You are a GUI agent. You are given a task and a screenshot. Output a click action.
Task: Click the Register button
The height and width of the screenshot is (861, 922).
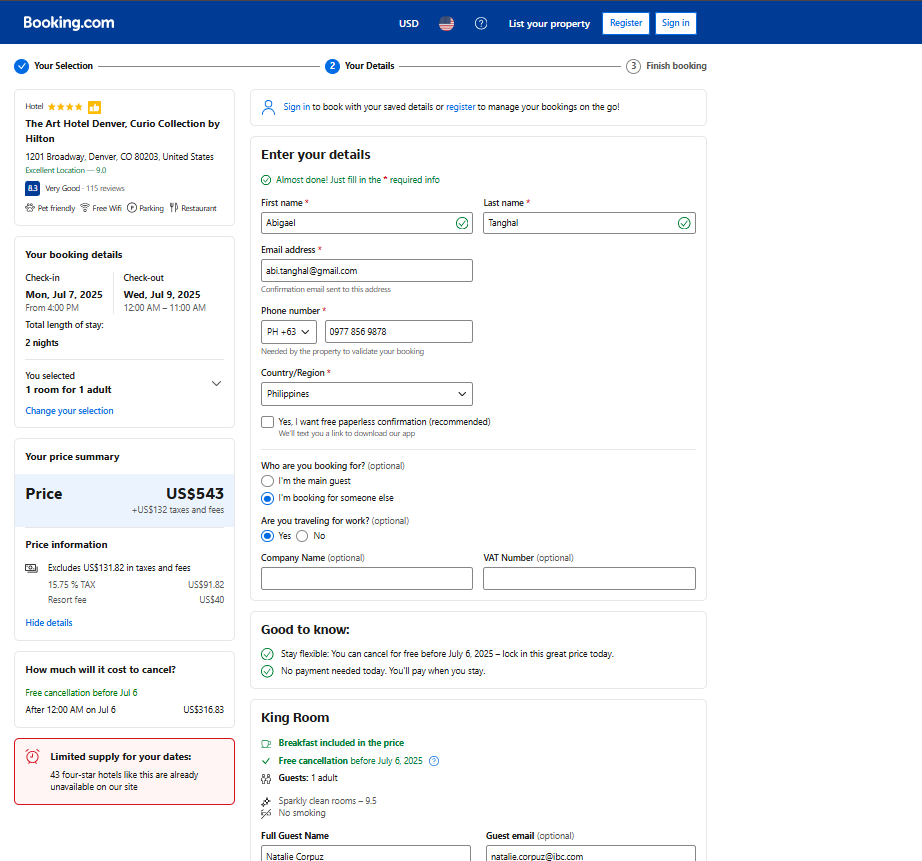click(x=626, y=23)
